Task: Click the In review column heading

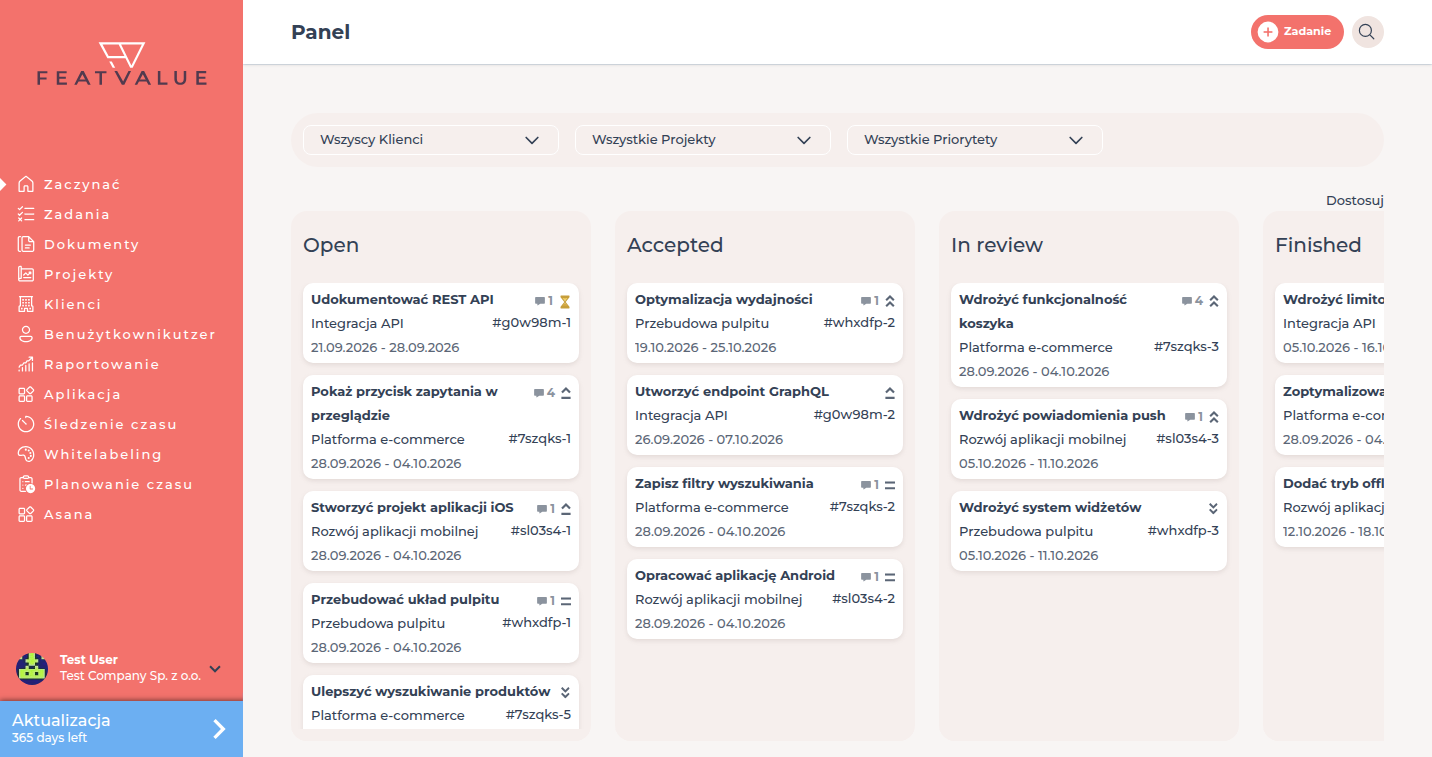Action: pos(997,245)
